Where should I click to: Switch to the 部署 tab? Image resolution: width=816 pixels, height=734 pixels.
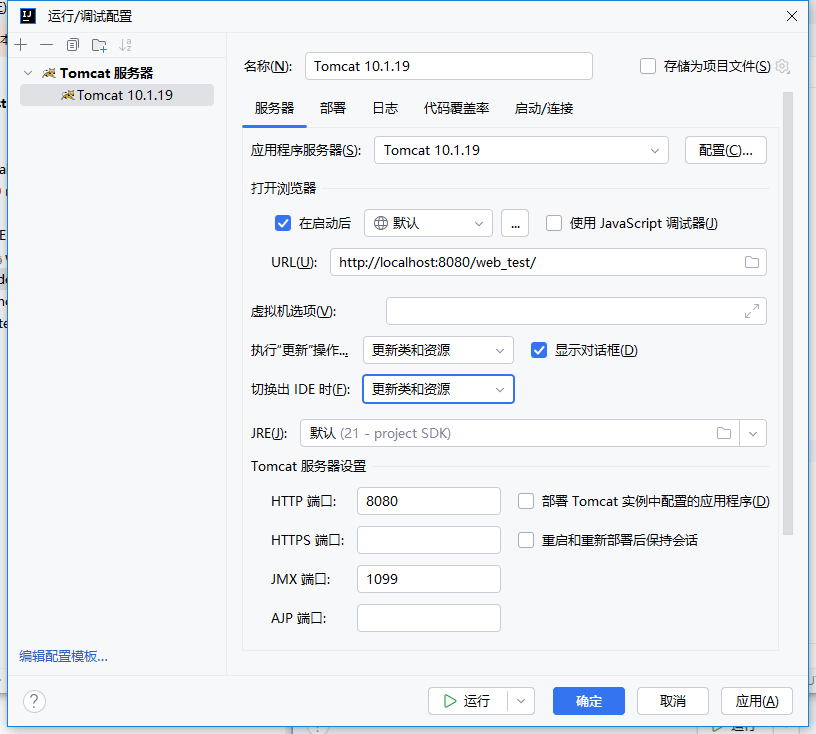pyautogui.click(x=333, y=108)
